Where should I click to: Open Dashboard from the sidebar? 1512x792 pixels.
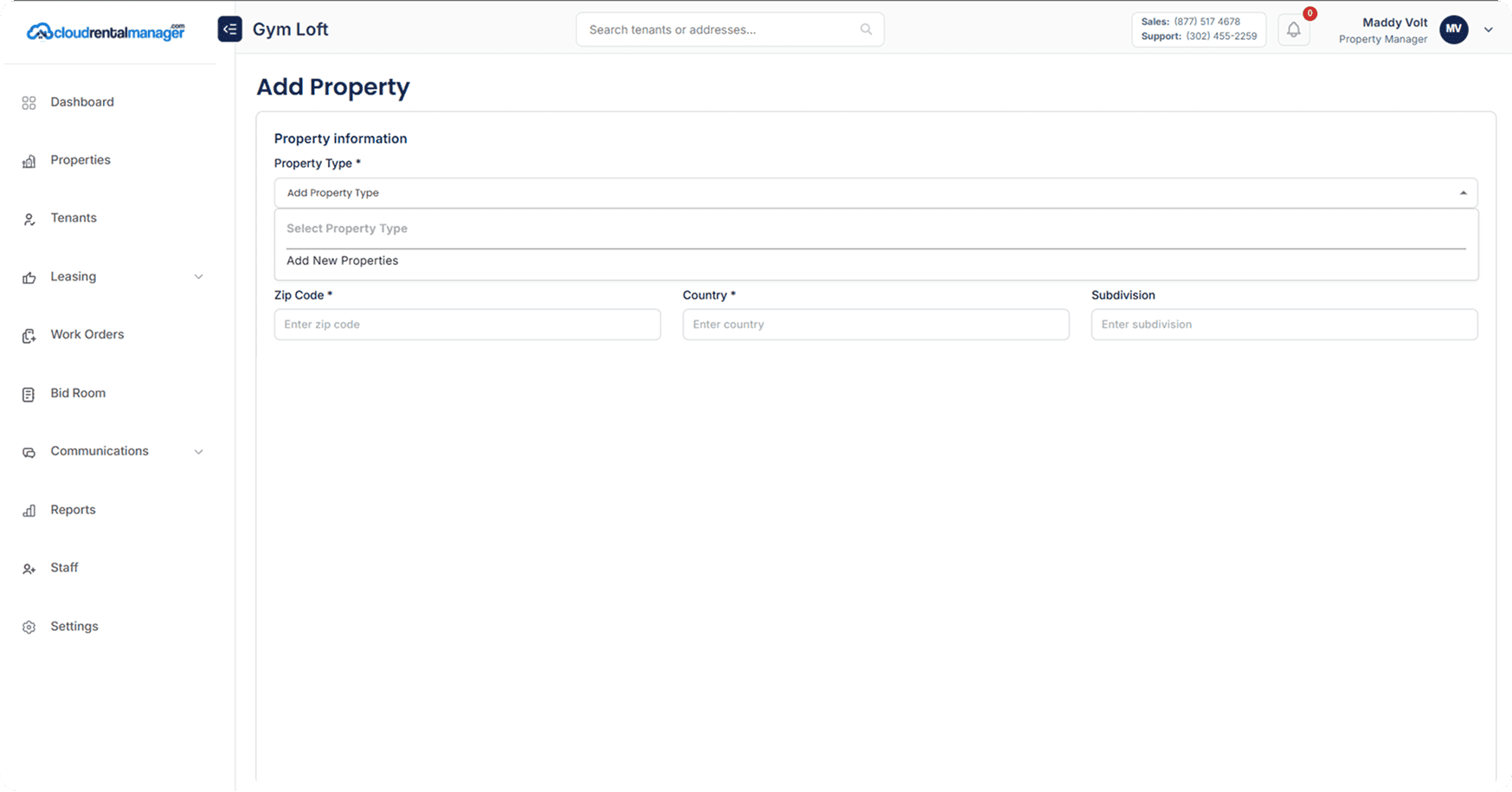pos(82,102)
